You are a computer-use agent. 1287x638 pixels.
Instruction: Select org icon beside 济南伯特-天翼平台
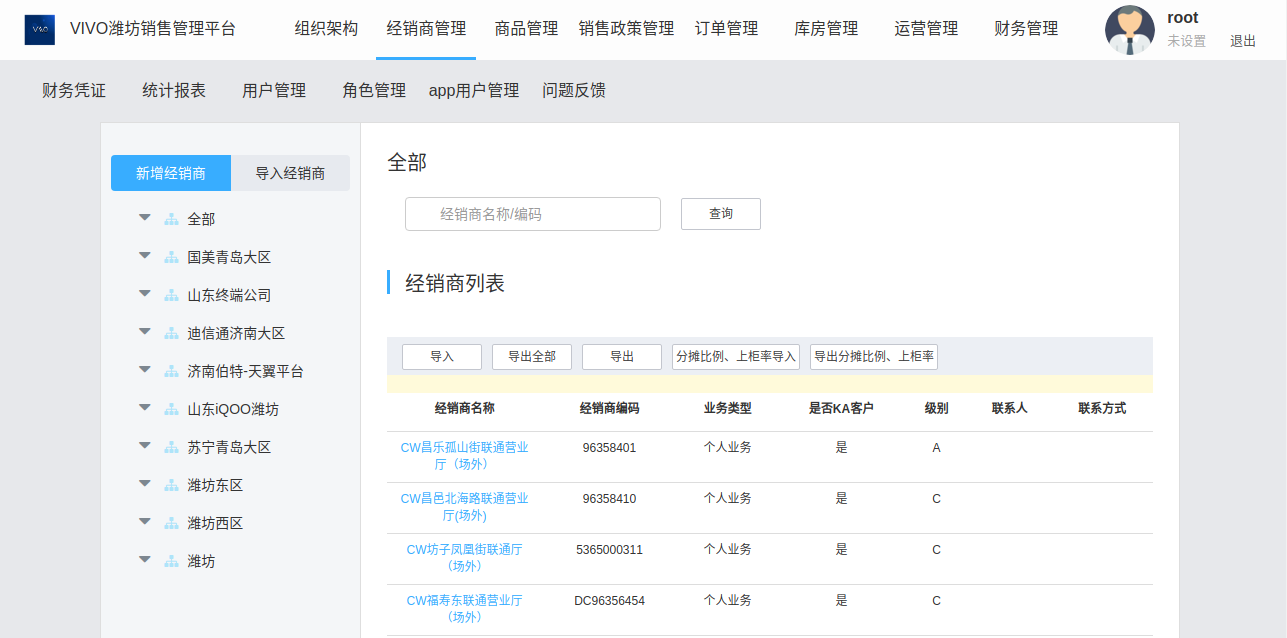[x=171, y=371]
